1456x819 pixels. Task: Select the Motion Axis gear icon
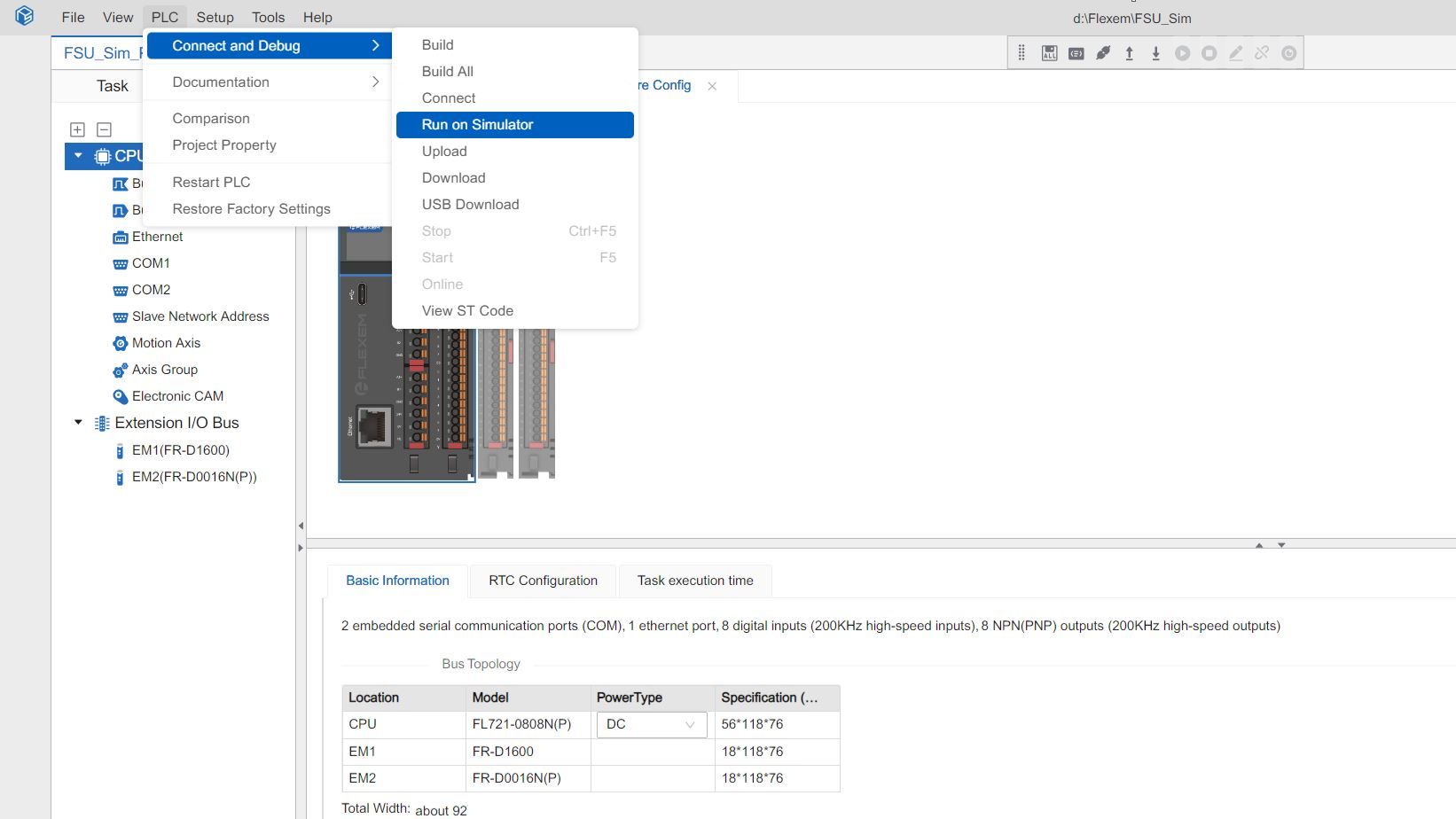coord(121,343)
